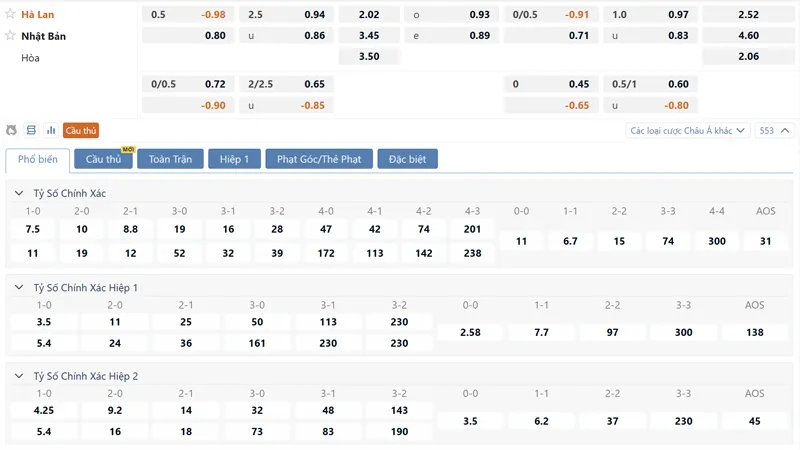Choose Nhật Bản win odds 3.45
800x450 pixels.
[369, 35]
